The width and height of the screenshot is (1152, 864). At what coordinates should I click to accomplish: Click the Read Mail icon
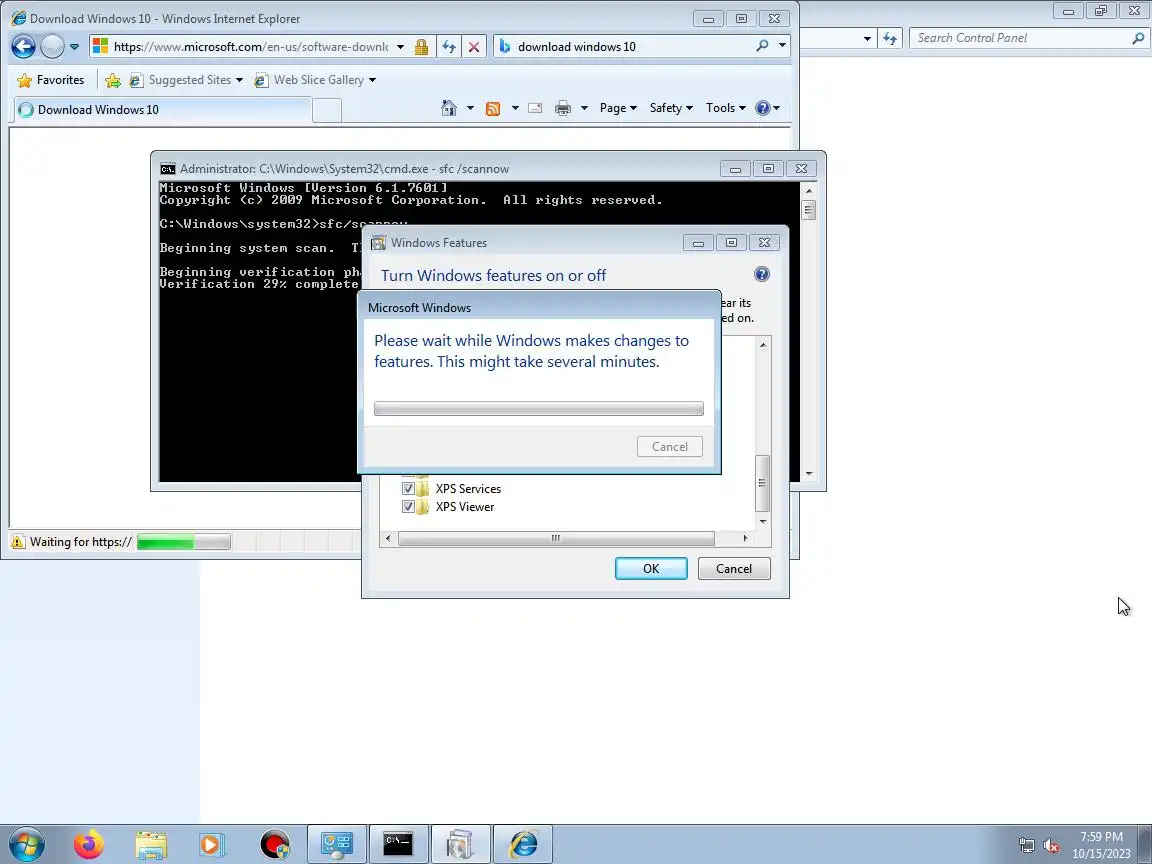pyautogui.click(x=536, y=108)
